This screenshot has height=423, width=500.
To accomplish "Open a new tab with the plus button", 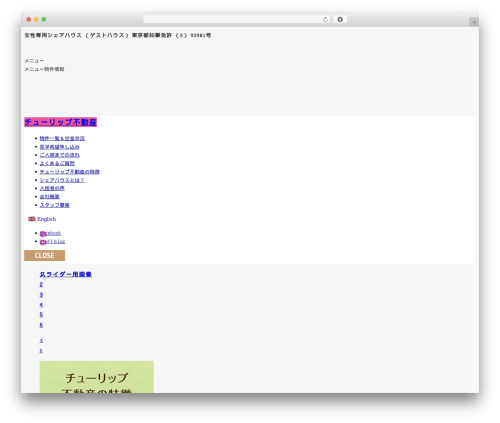I will point(474,22).
